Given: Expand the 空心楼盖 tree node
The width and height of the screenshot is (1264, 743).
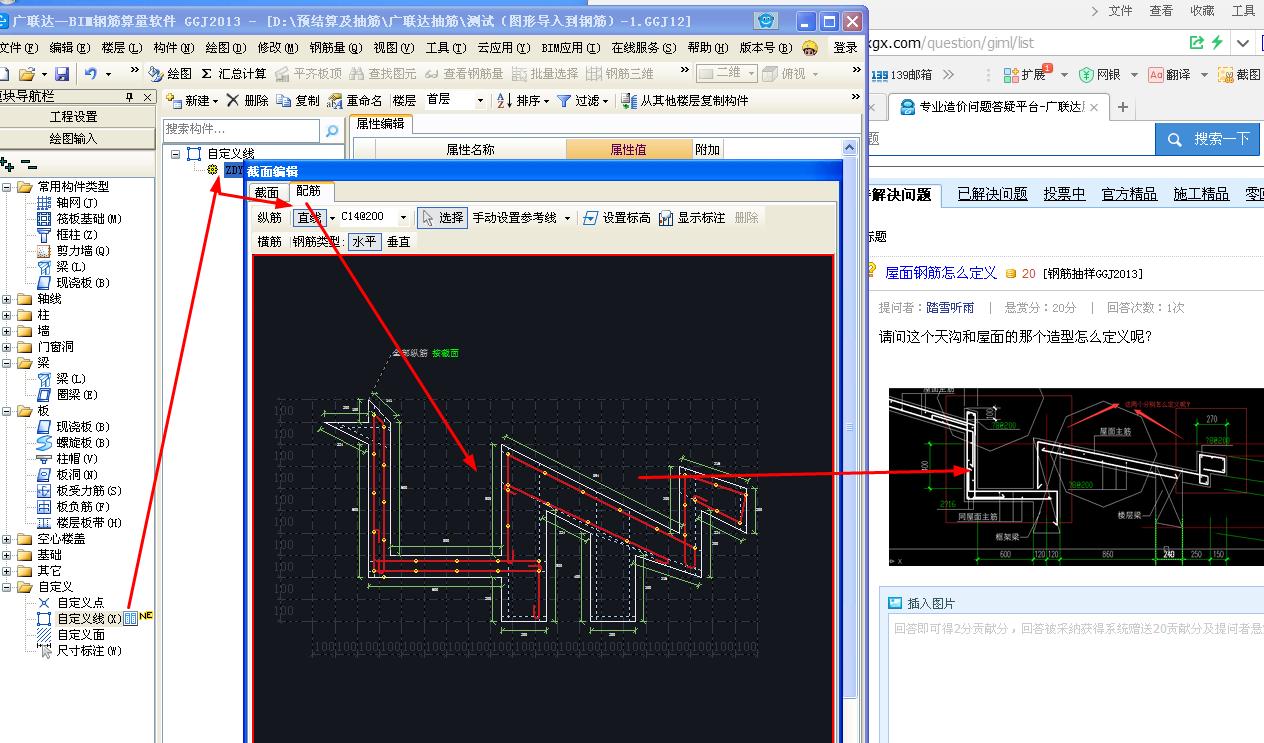Looking at the screenshot, I should tap(8, 539).
